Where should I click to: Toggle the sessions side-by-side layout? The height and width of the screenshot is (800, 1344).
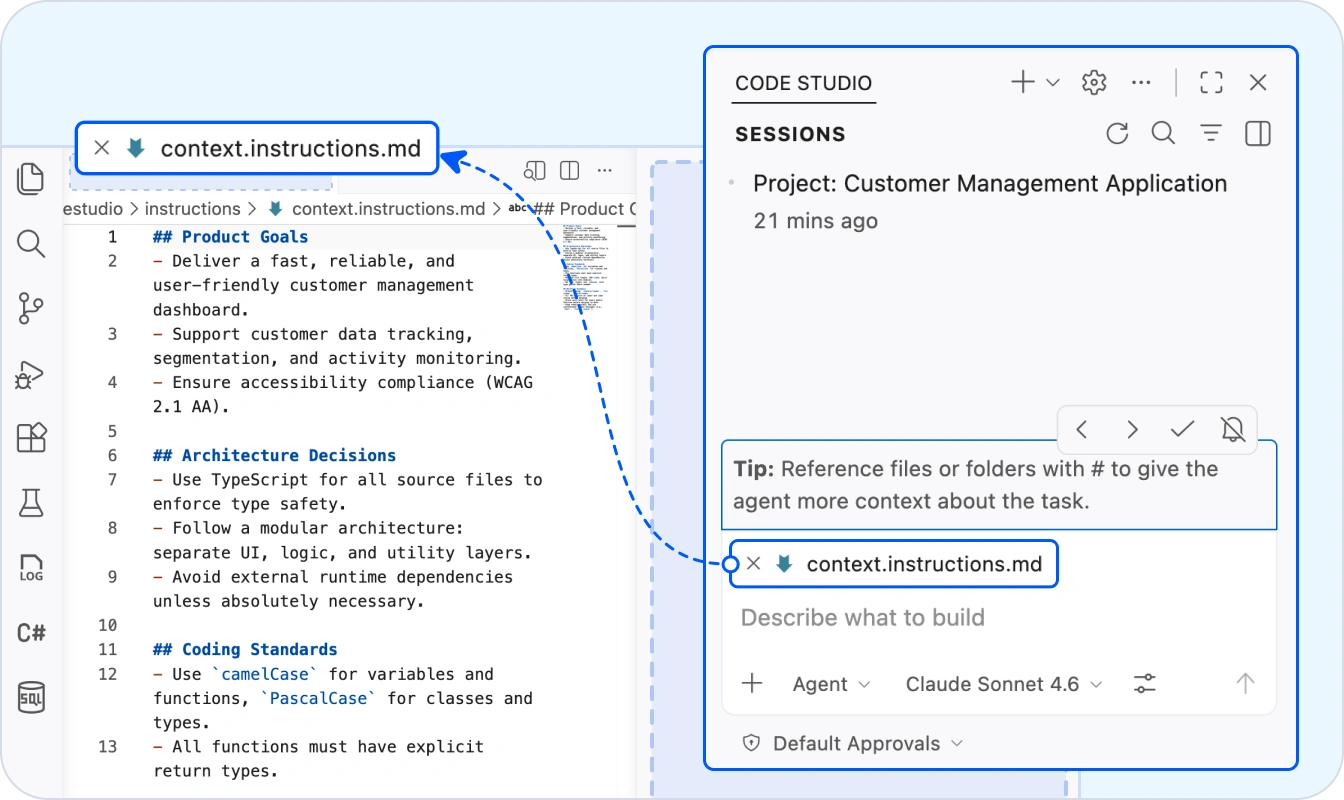pos(1258,133)
